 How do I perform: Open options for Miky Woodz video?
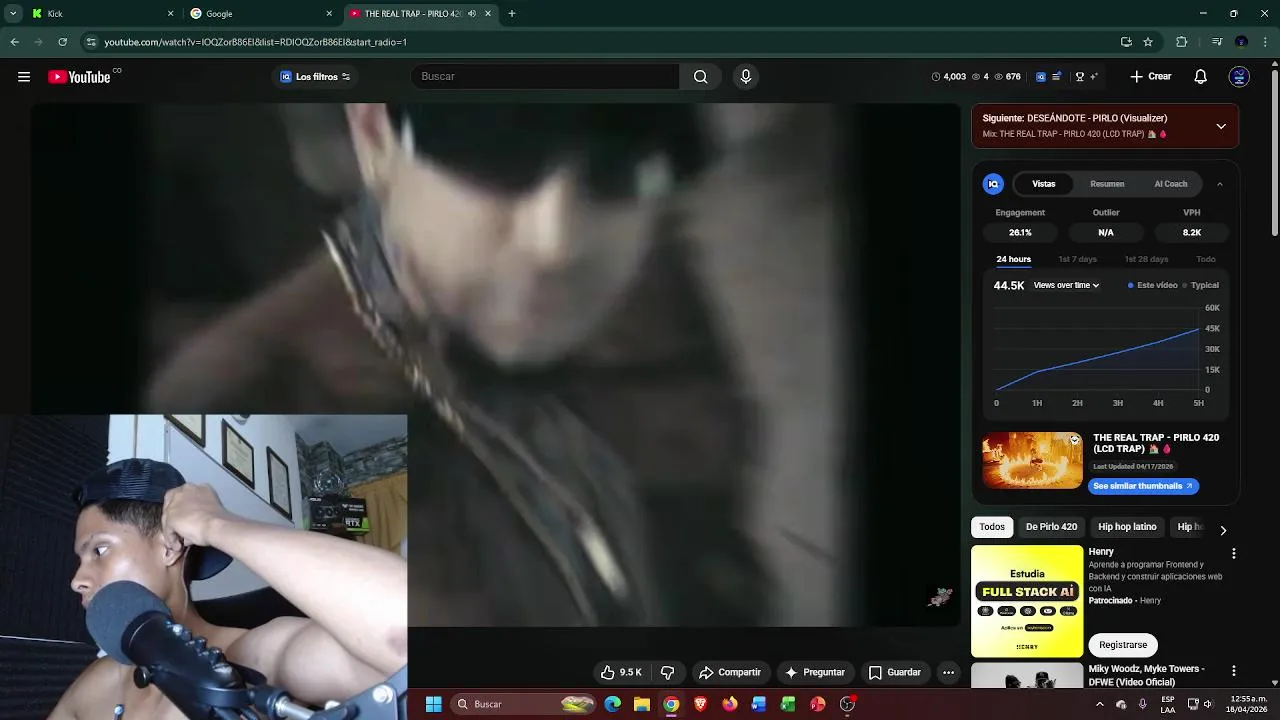[x=1233, y=671]
